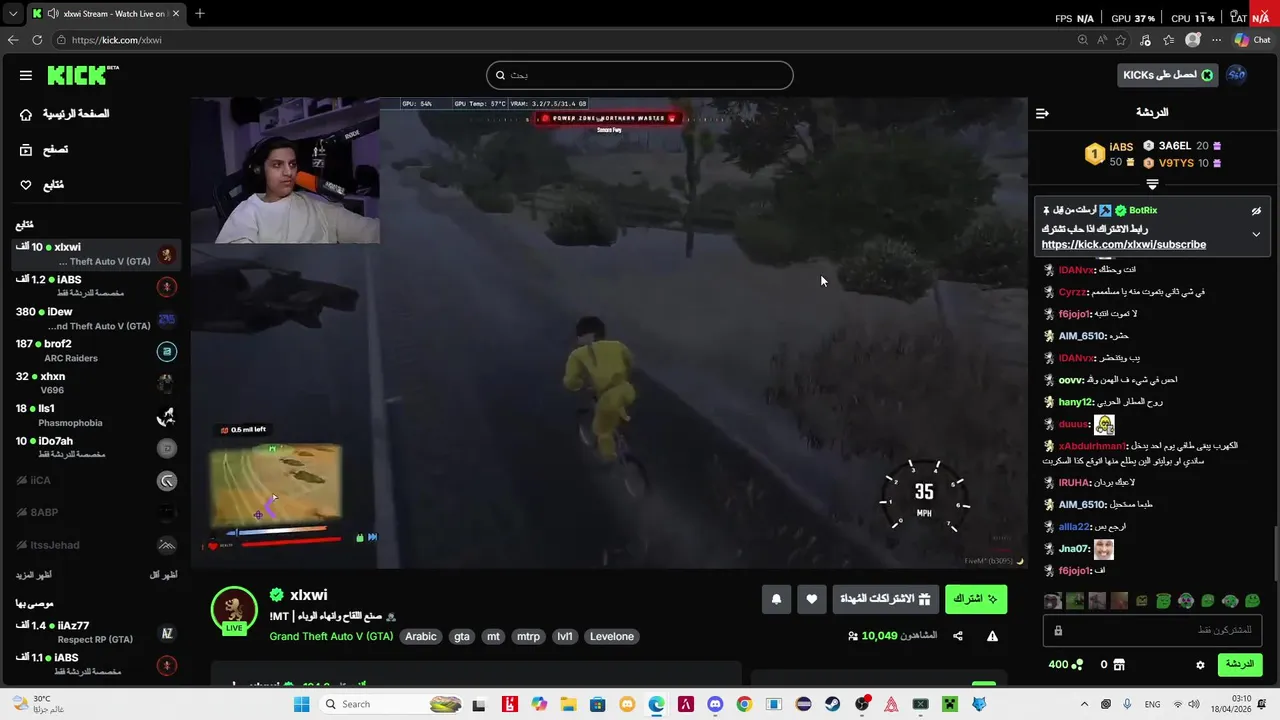This screenshot has height=720, width=1280.
Task: Open Discord from the Windows taskbar
Action: pyautogui.click(x=715, y=705)
